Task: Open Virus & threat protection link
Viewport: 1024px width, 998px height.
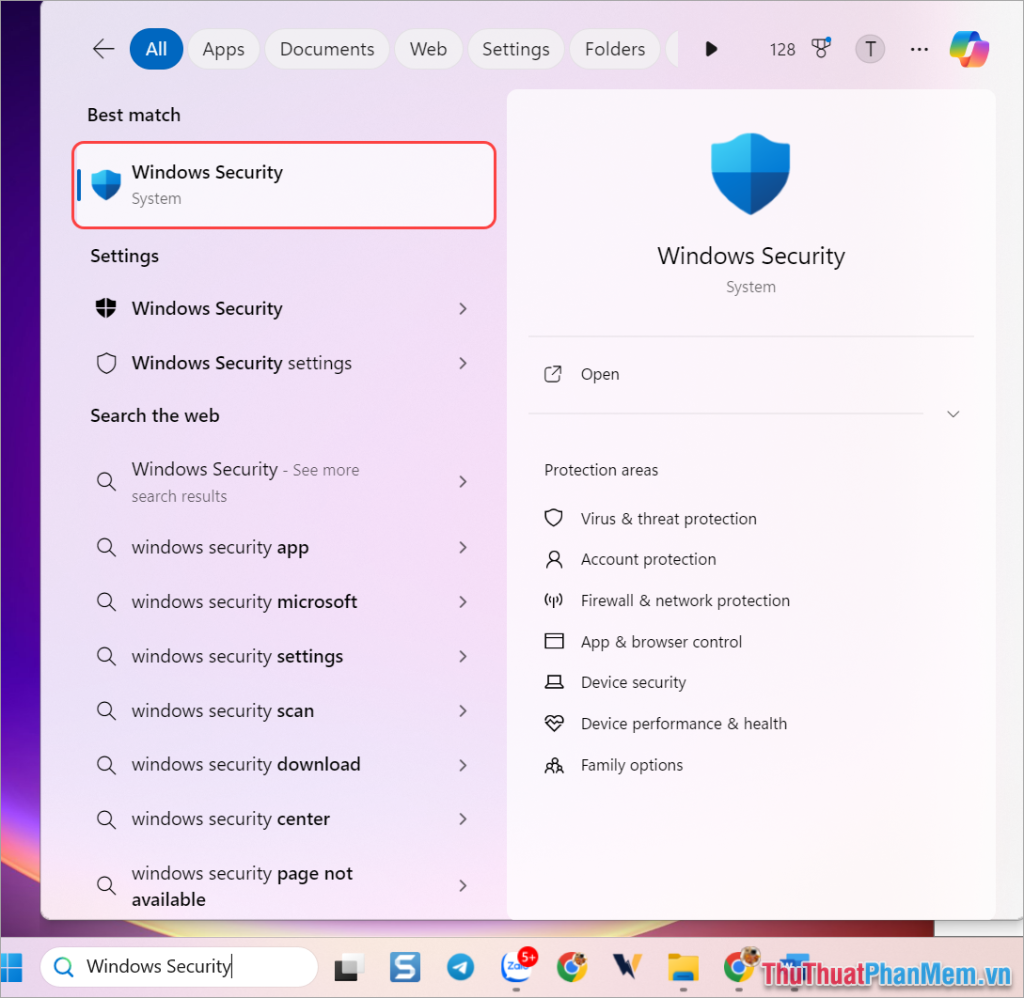Action: (669, 519)
